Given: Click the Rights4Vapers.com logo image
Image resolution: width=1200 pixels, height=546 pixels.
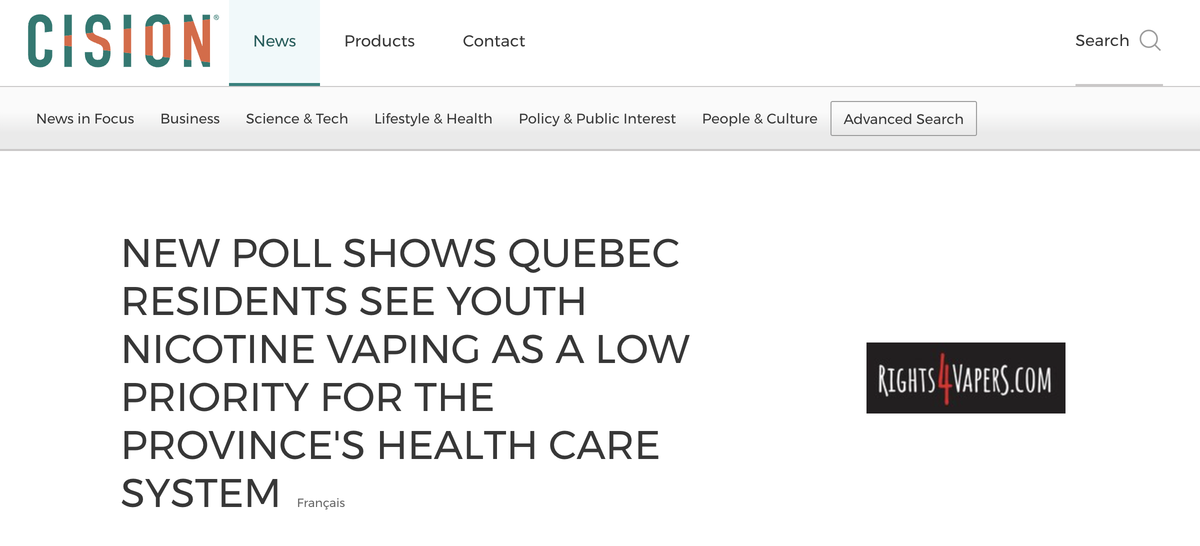Looking at the screenshot, I should 965,378.
